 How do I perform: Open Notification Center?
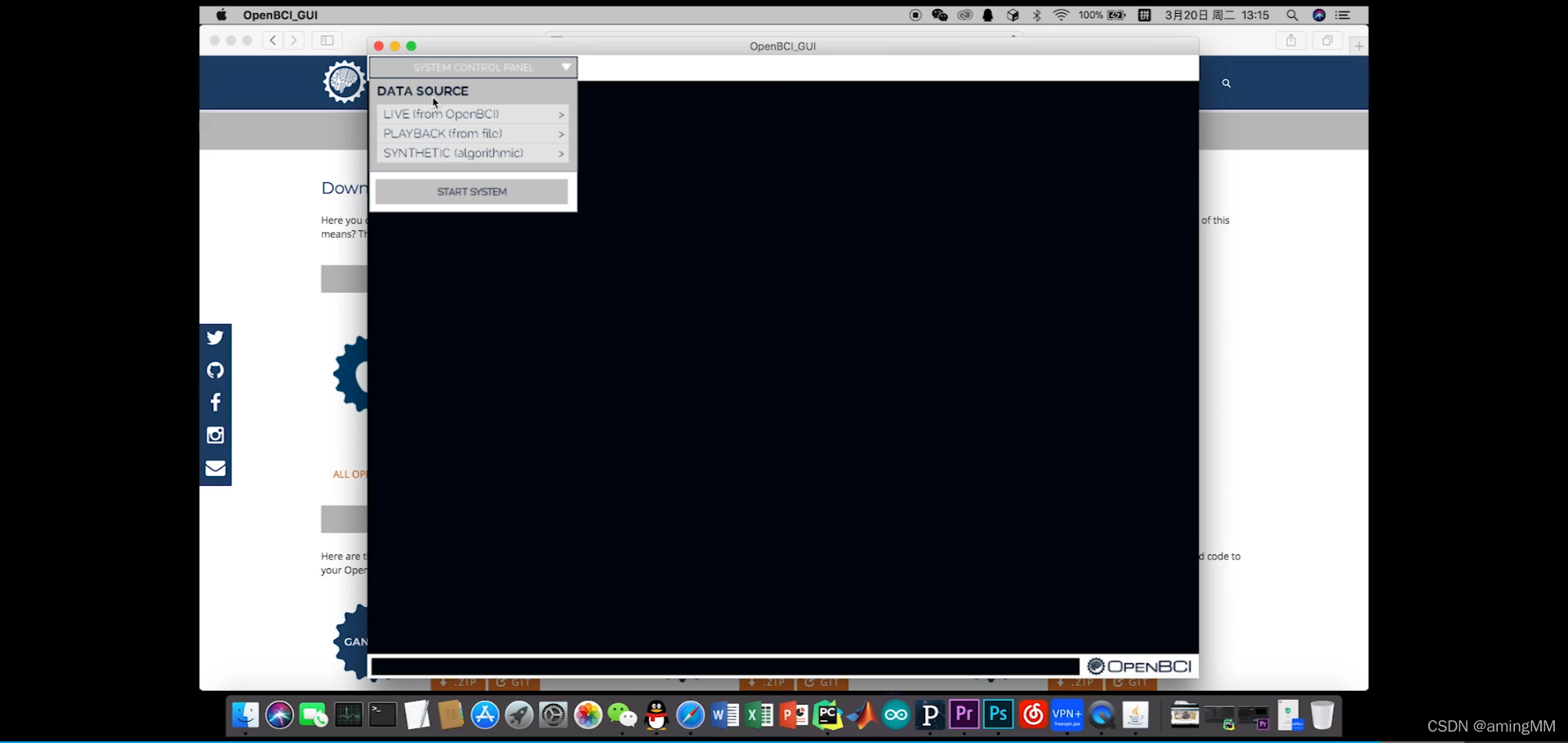pos(1343,15)
